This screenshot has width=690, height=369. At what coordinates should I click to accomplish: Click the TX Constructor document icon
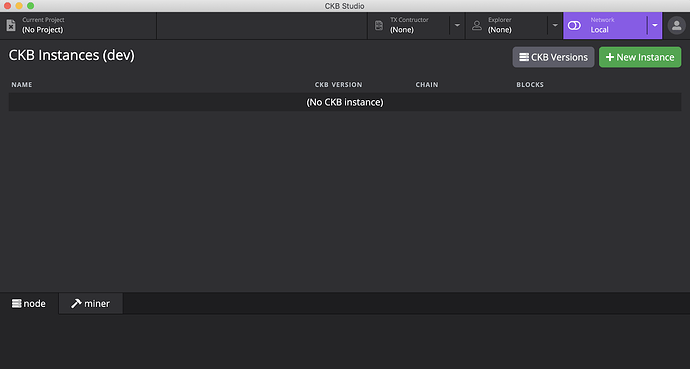(379, 26)
